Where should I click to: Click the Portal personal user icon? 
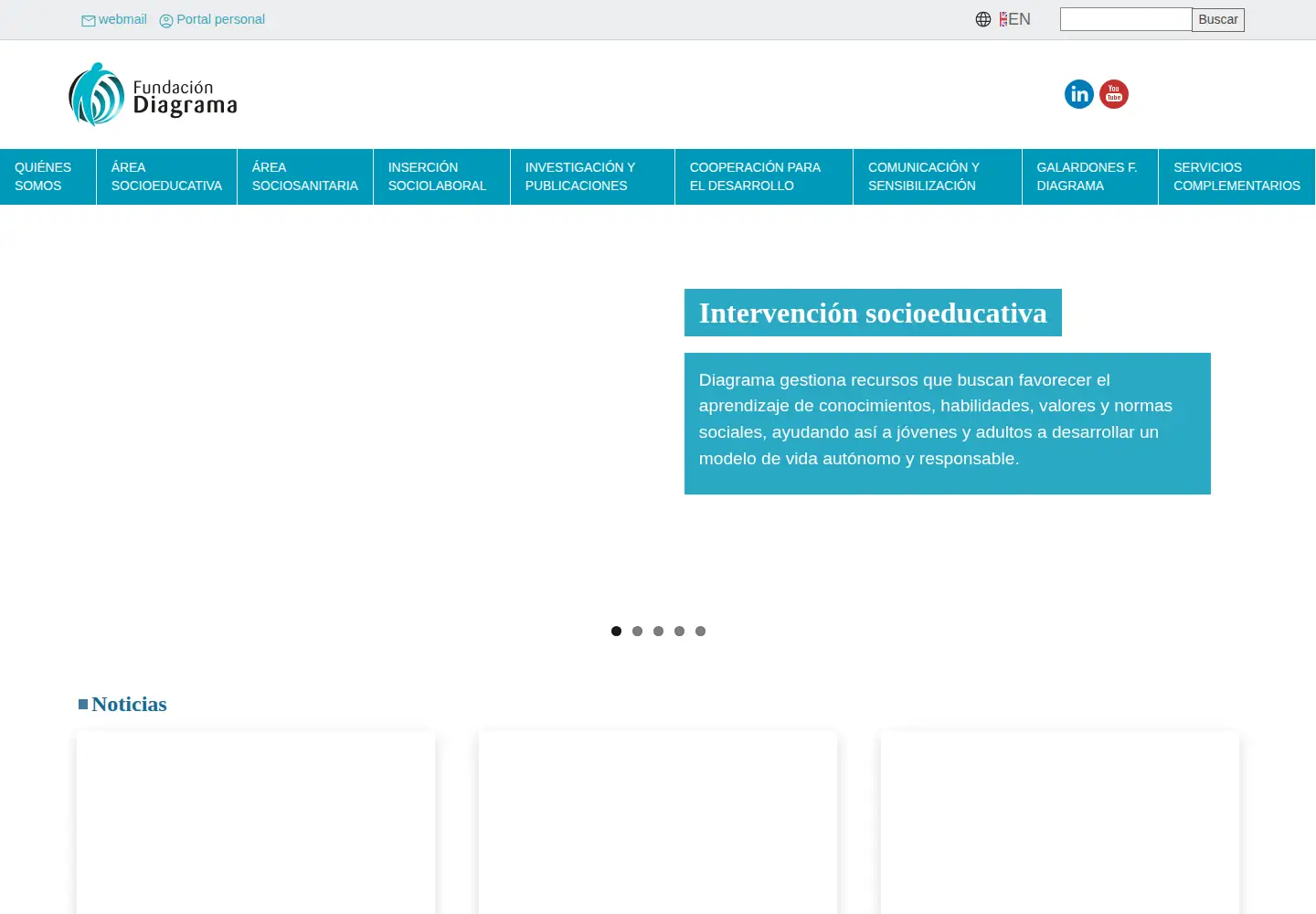pos(166,20)
